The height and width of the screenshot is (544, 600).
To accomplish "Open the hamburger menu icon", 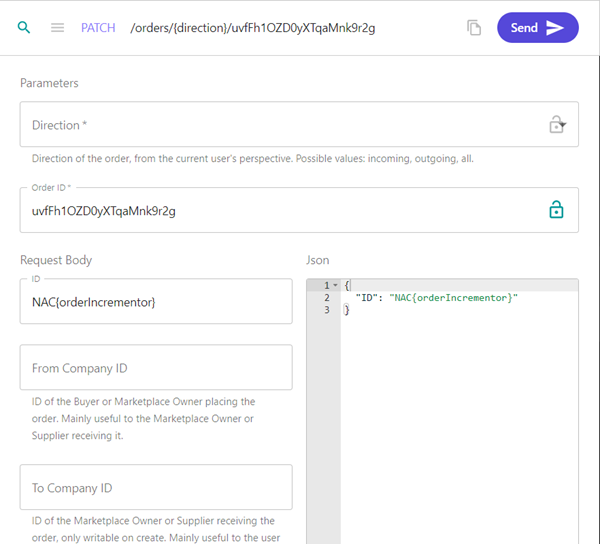I will coord(57,28).
